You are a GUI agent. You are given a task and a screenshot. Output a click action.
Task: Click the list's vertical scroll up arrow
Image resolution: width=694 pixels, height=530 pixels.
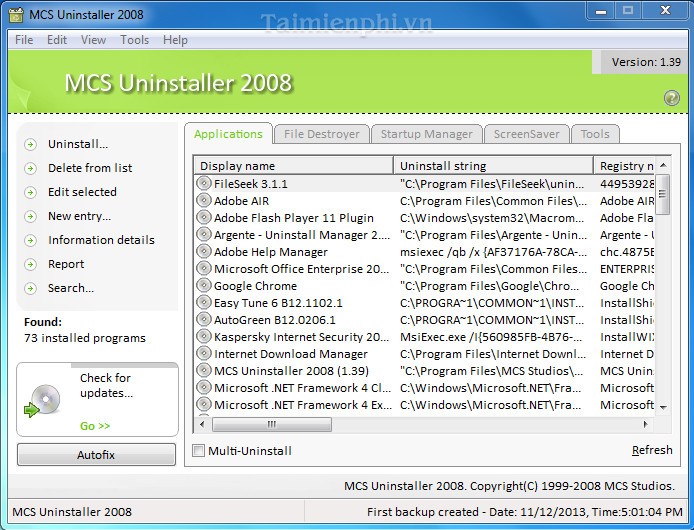coord(663,165)
